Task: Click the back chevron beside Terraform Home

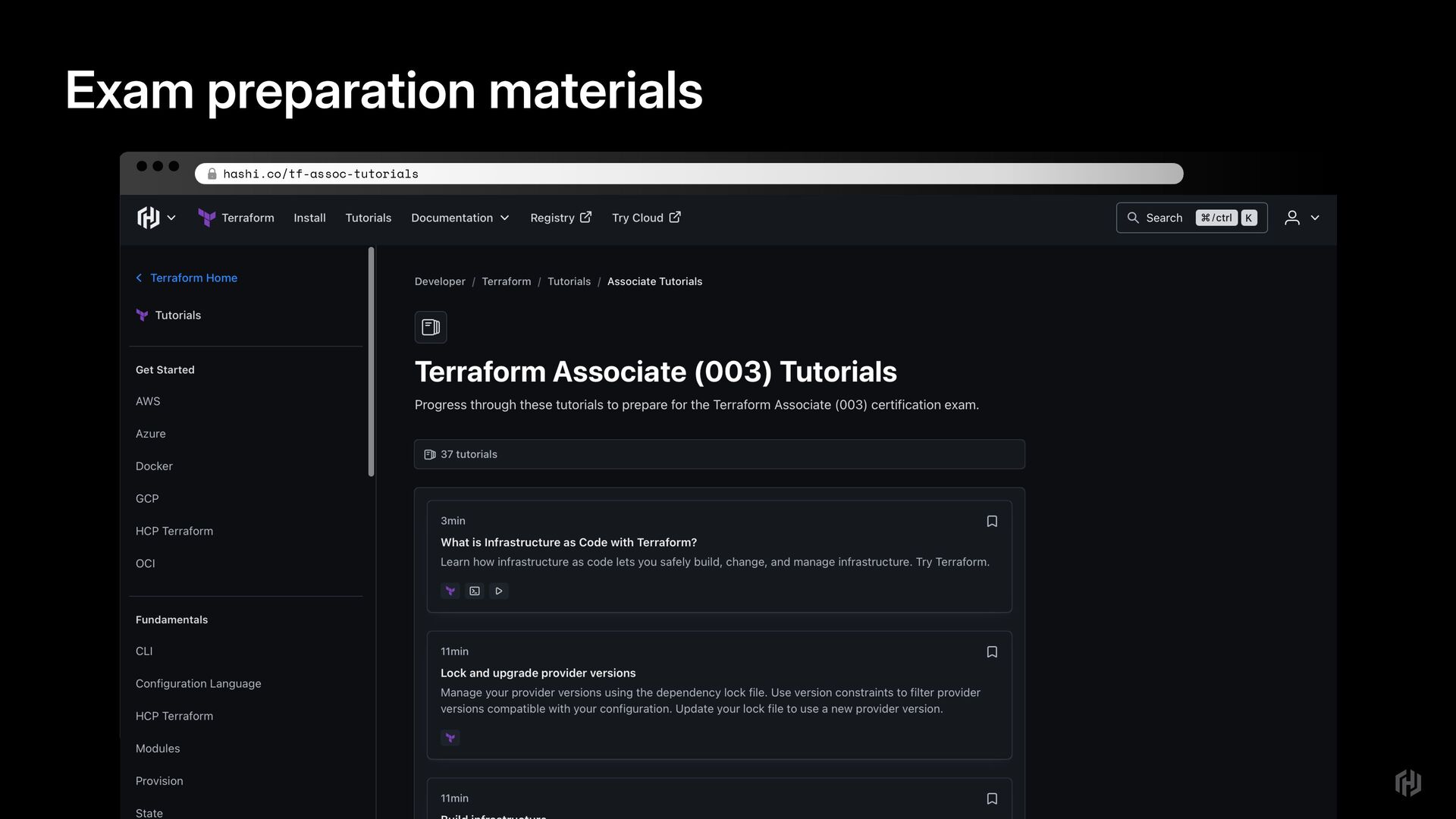Action: (x=139, y=278)
